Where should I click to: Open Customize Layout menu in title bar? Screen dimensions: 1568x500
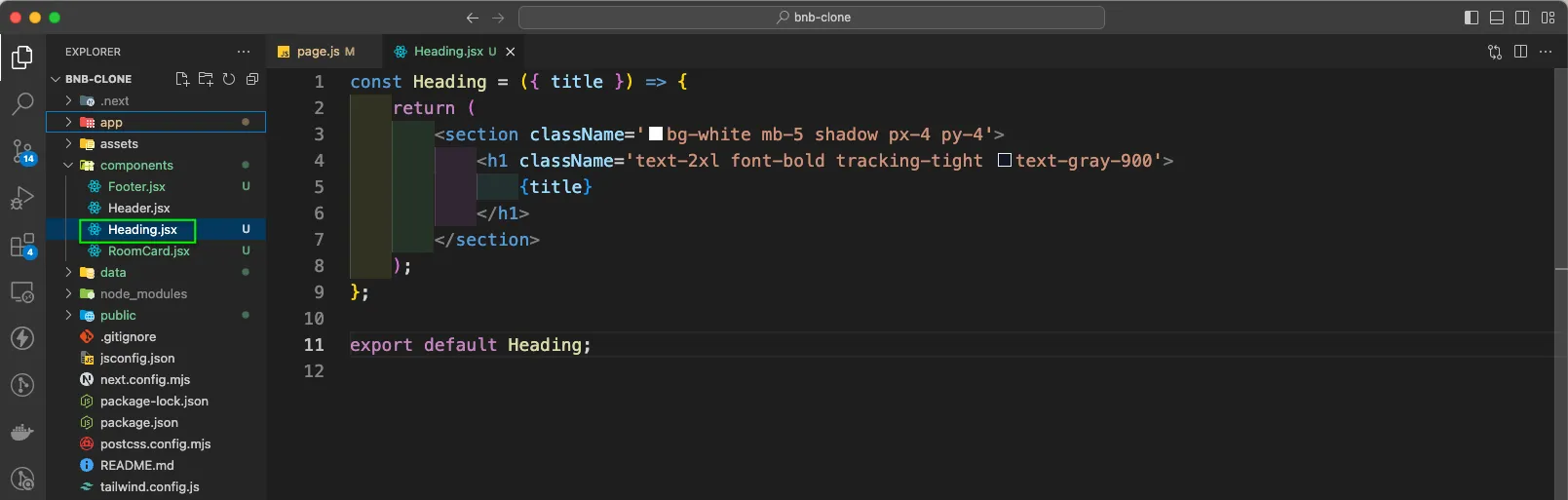pos(1549,18)
